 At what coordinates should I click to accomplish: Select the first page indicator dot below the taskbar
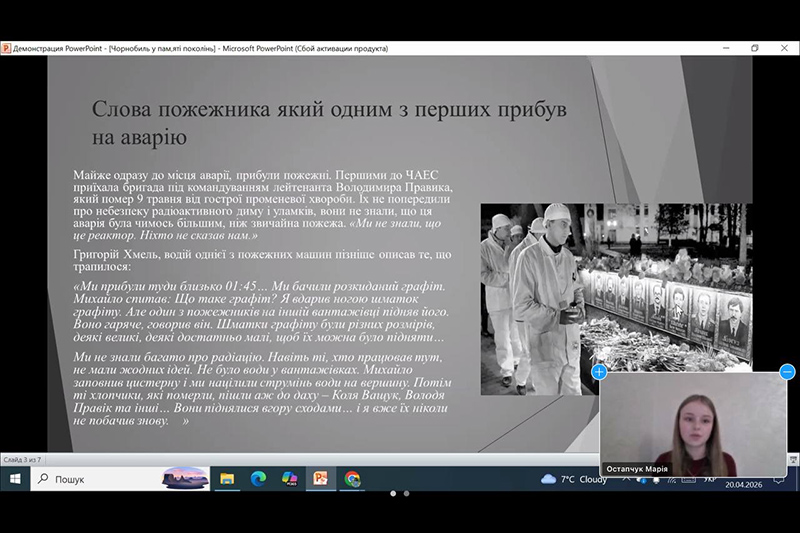(x=392, y=493)
